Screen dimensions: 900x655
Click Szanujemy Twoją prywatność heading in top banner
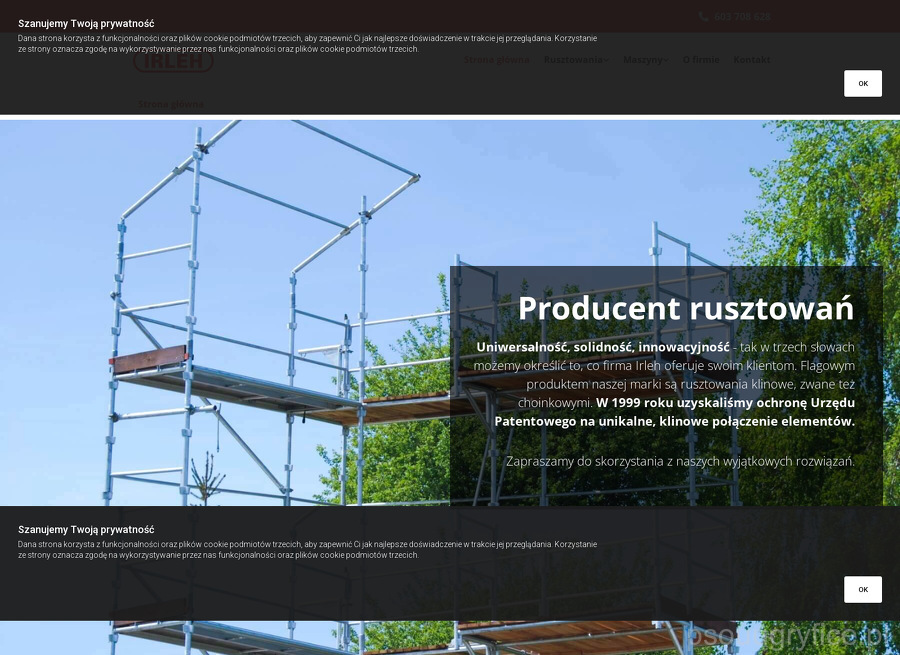point(86,24)
